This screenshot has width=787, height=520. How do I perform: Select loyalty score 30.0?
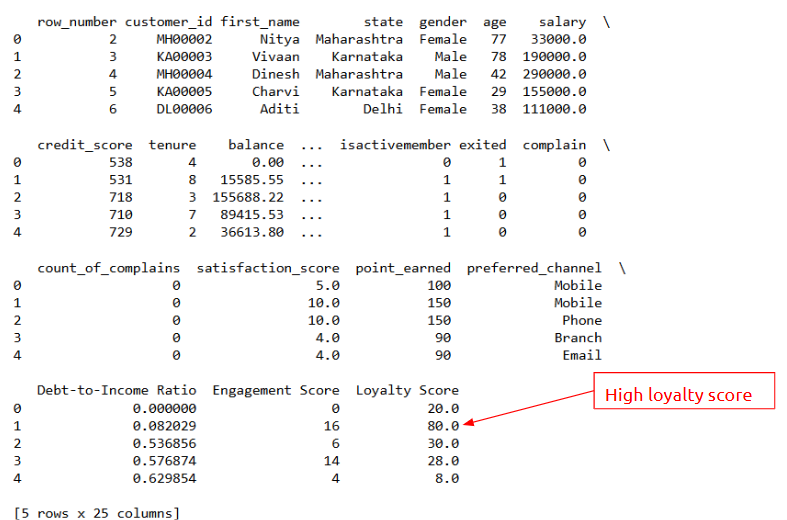pos(443,444)
